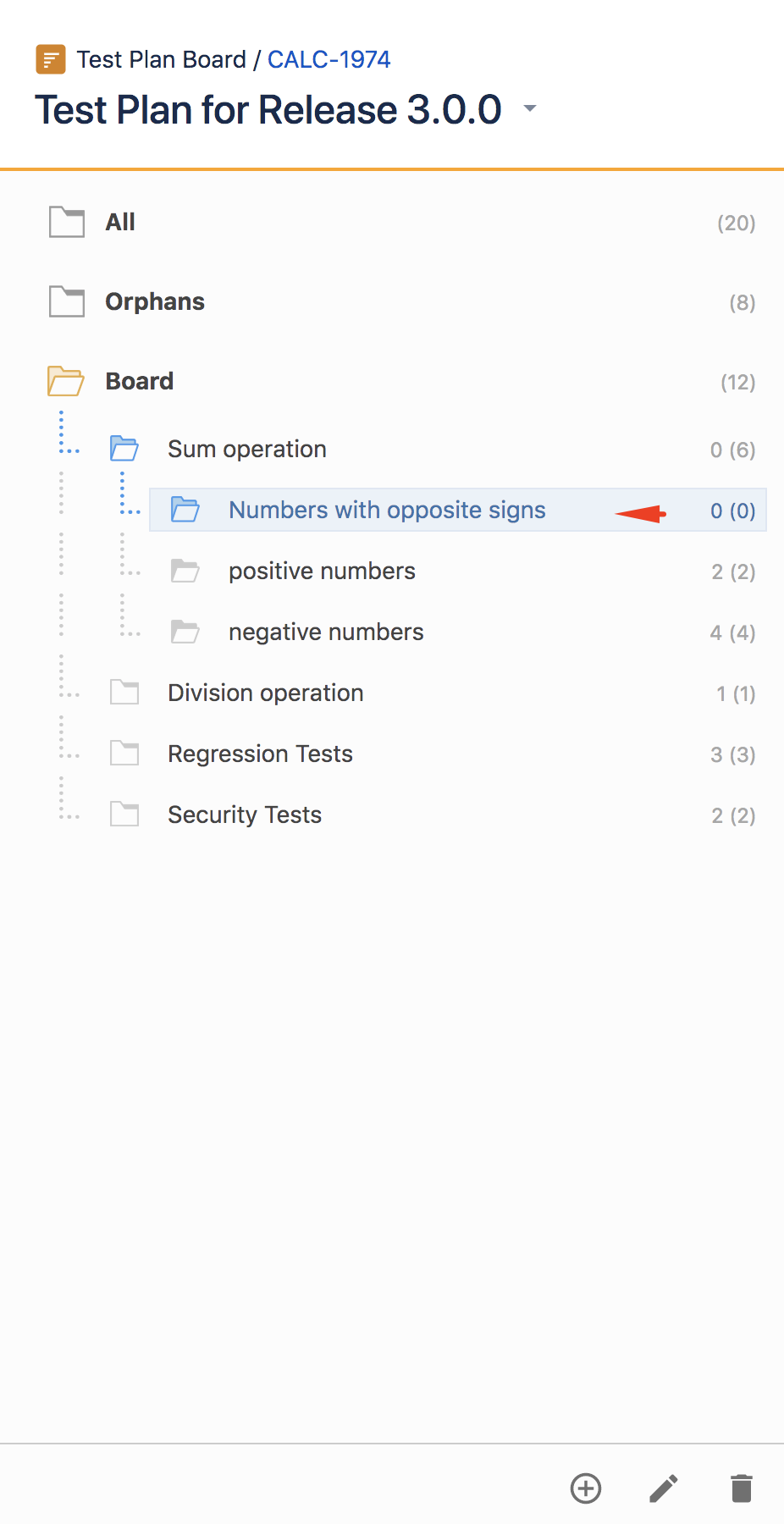The image size is (784, 1524).
Task: Click the Test Plan for Release 3.0.0 title
Action: point(268,110)
